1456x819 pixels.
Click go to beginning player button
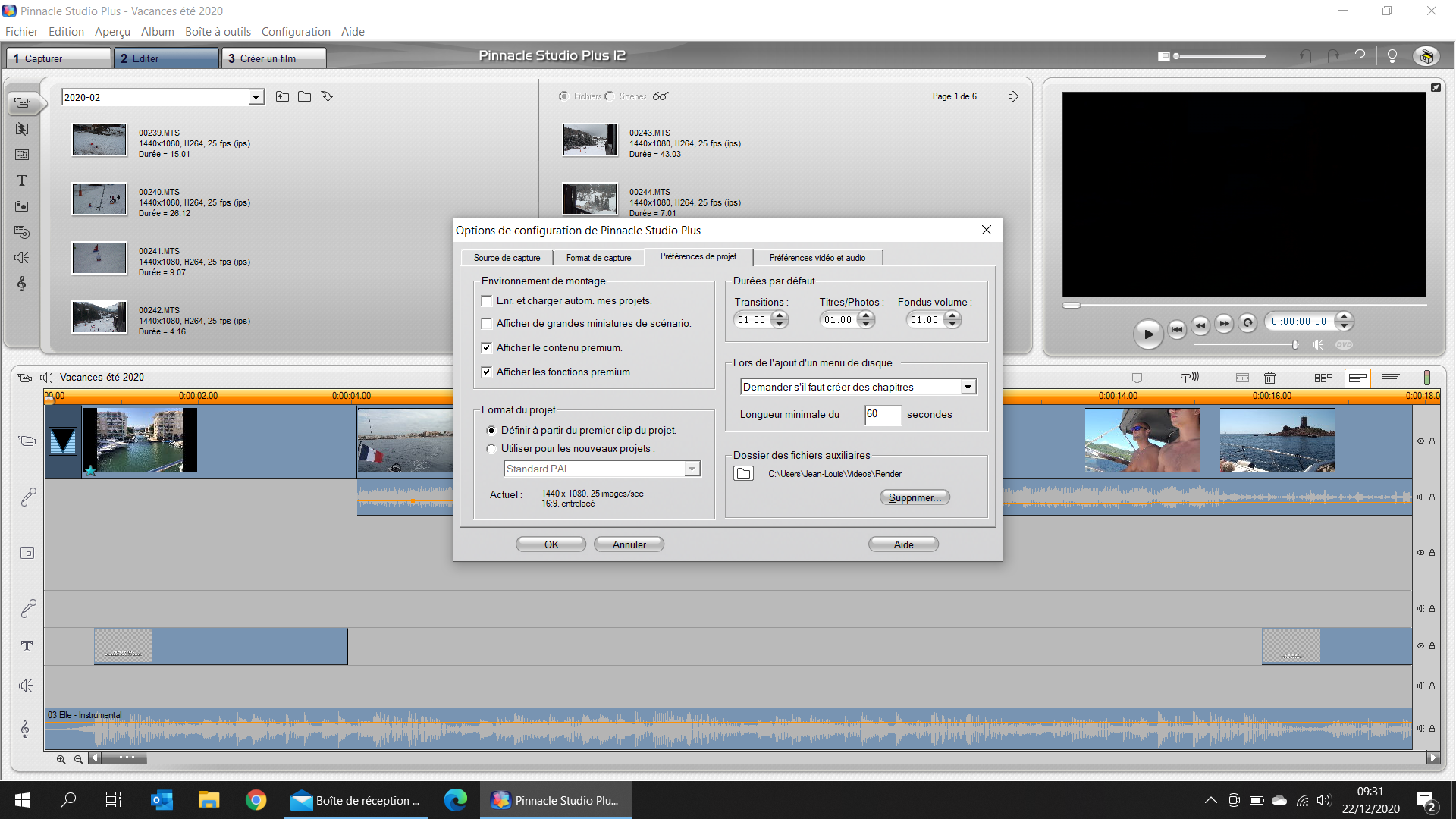pos(1177,329)
